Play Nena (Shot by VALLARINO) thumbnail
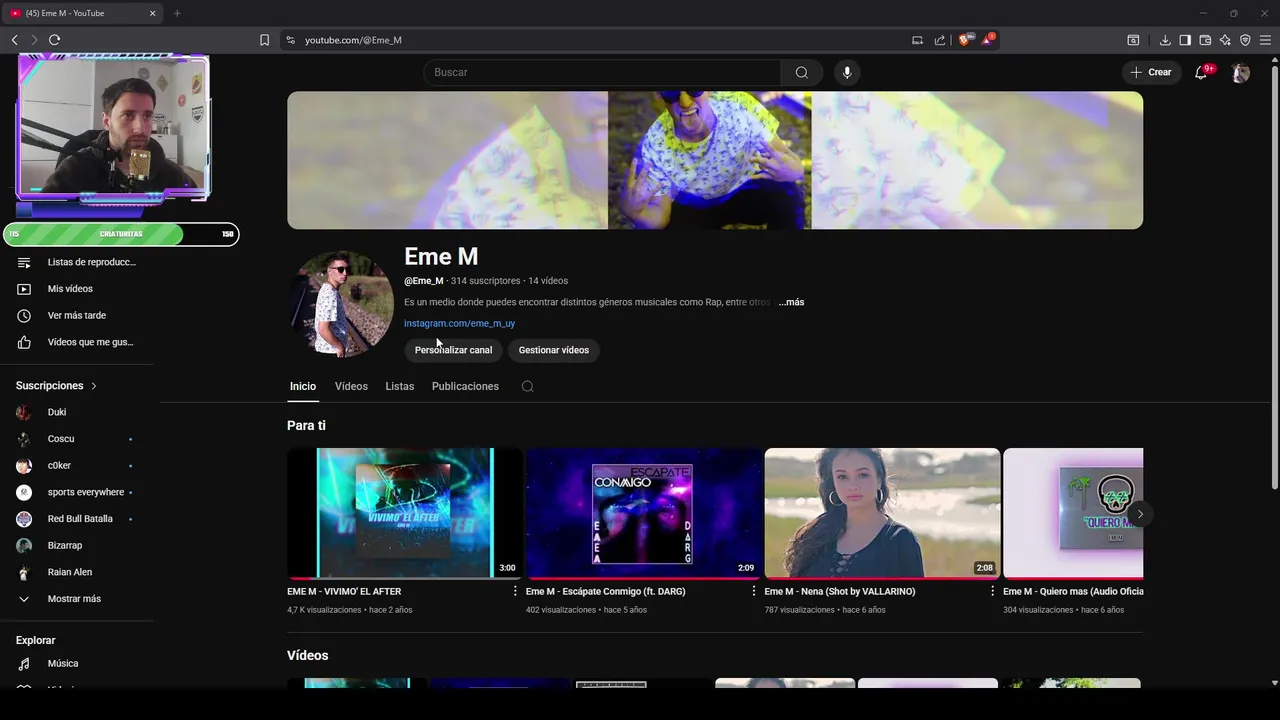The height and width of the screenshot is (720, 1280). click(882, 513)
